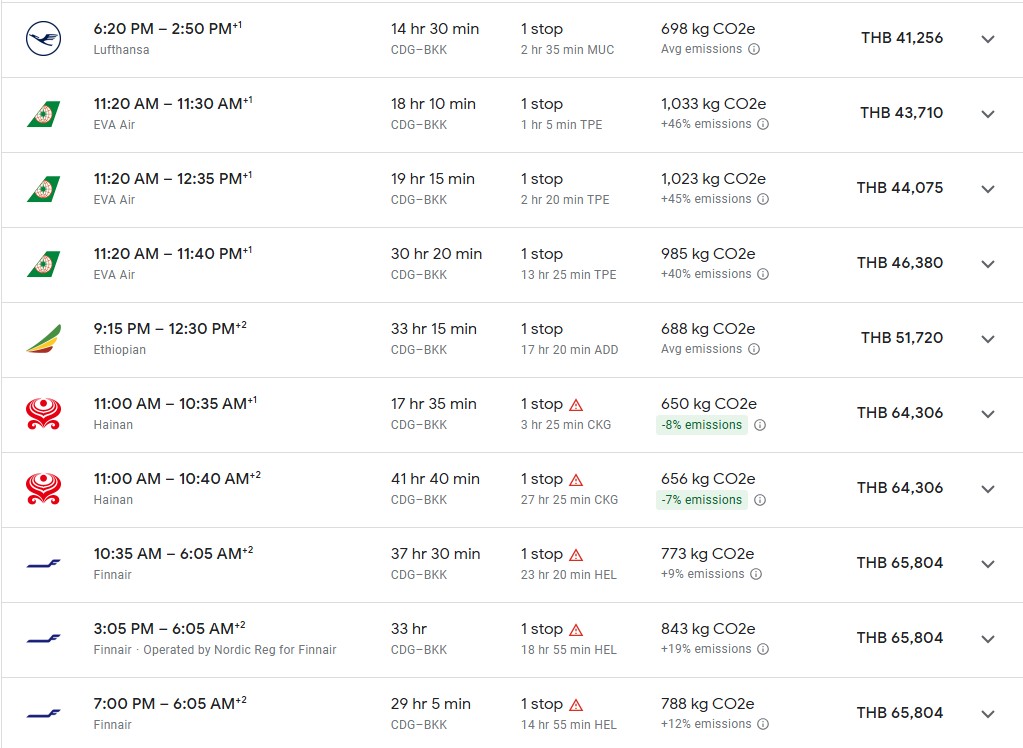The height and width of the screenshot is (748, 1023).
Task: Click warning icon on Finnair 29 hr 5 min flight
Action: click(576, 705)
